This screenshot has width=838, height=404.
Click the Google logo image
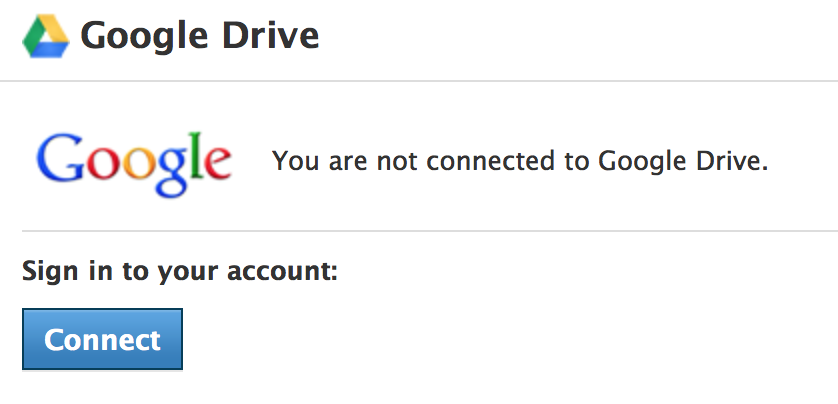(x=134, y=160)
